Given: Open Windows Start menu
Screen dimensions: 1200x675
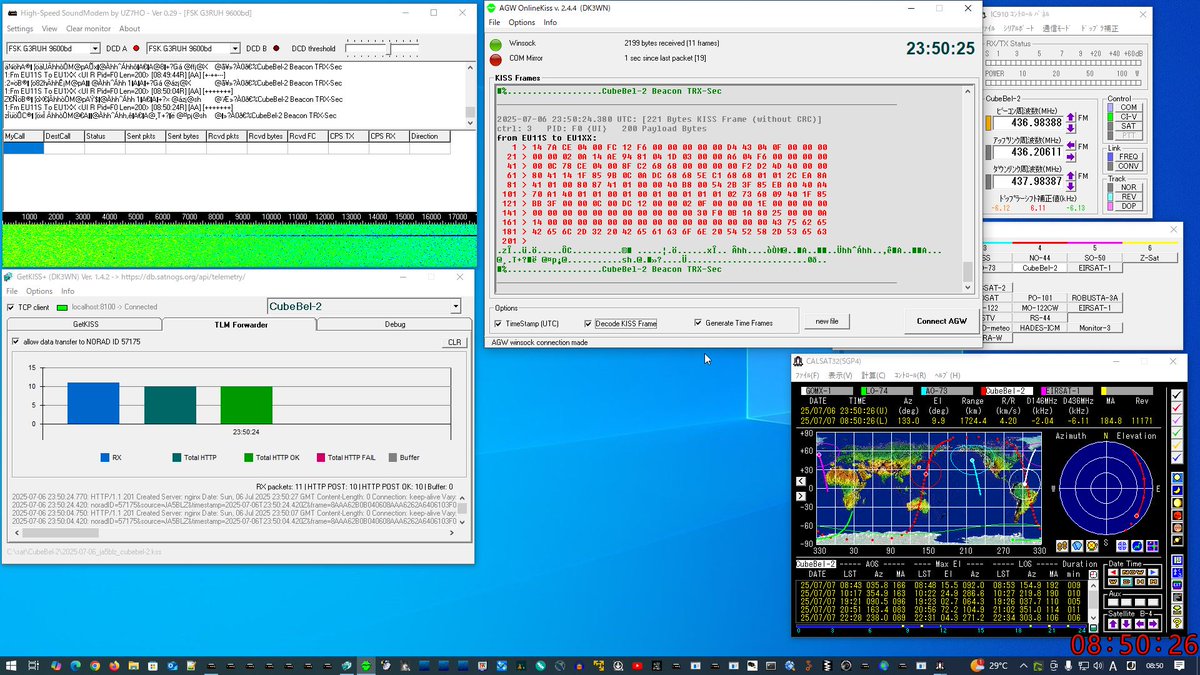Looking at the screenshot, I should (12, 665).
